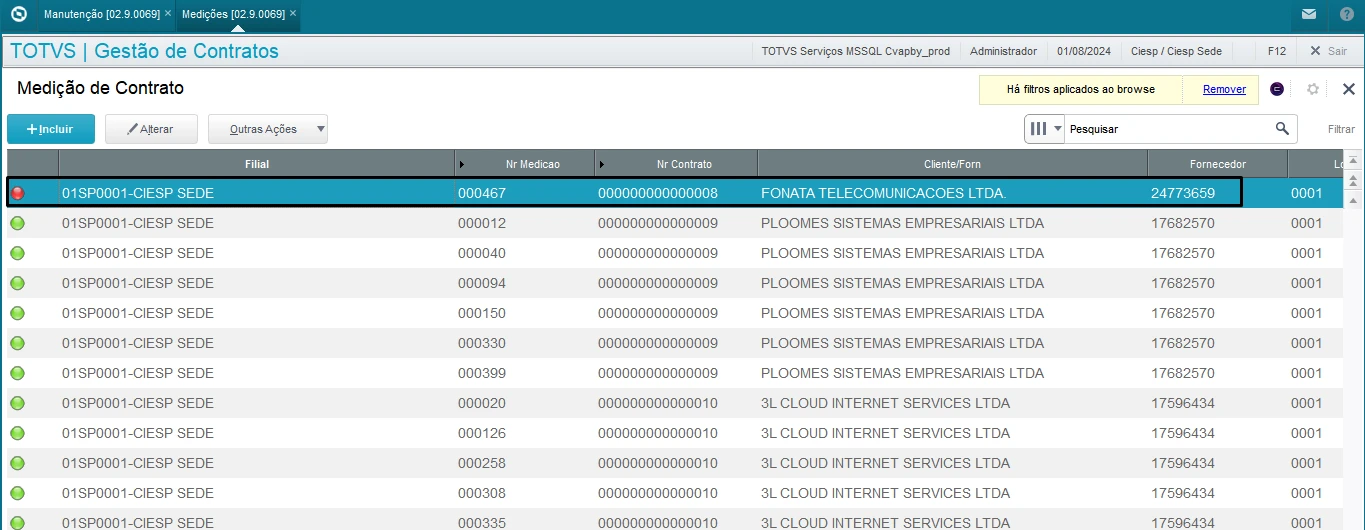
Task: Click the magnifier search icon
Action: coord(1282,129)
